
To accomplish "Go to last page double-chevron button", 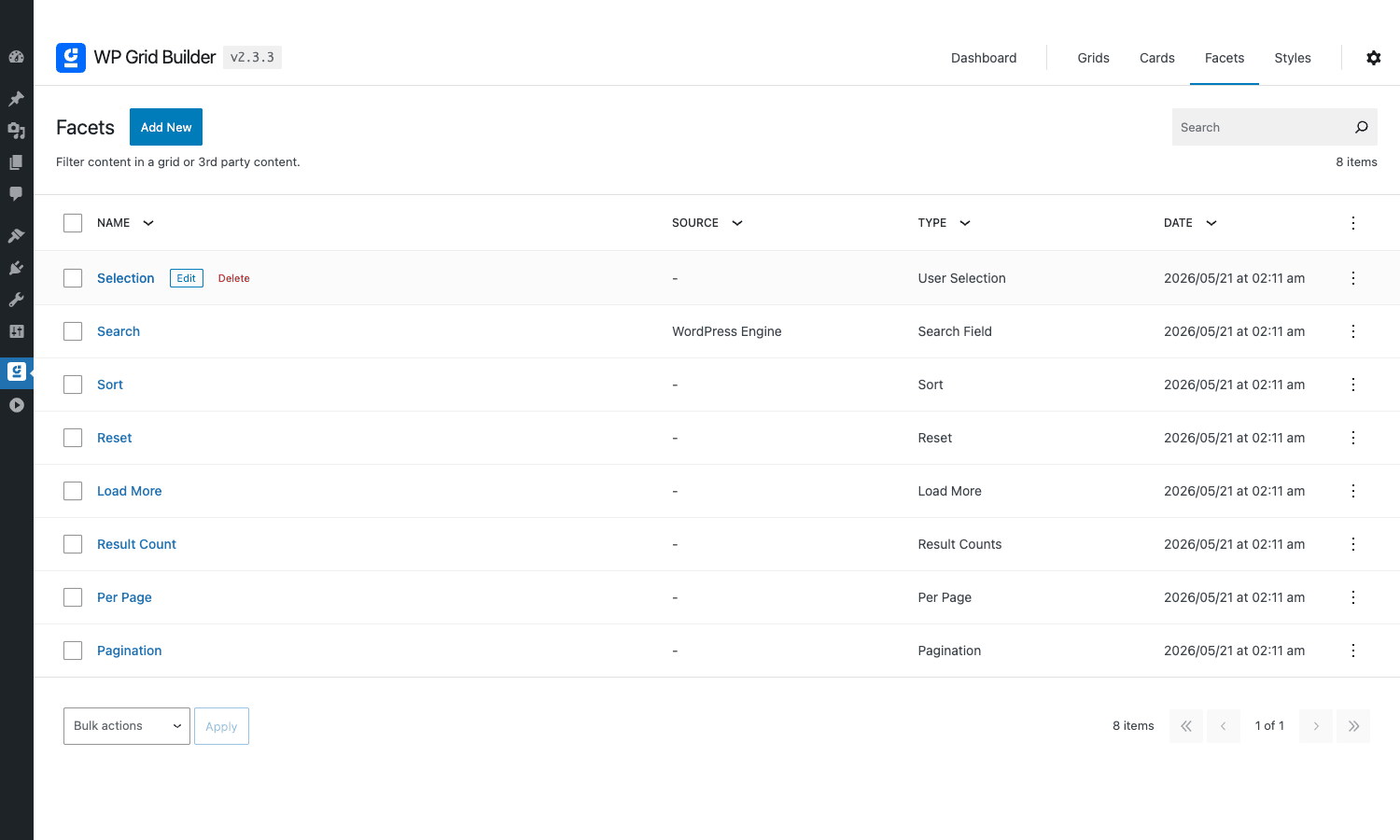I will tap(1353, 726).
